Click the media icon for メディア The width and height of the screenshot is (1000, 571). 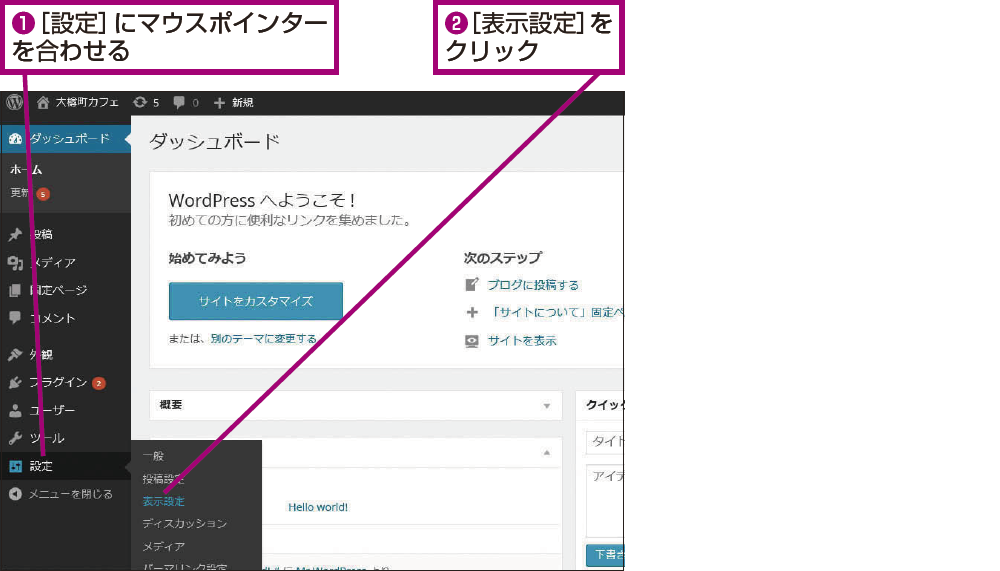[15, 263]
